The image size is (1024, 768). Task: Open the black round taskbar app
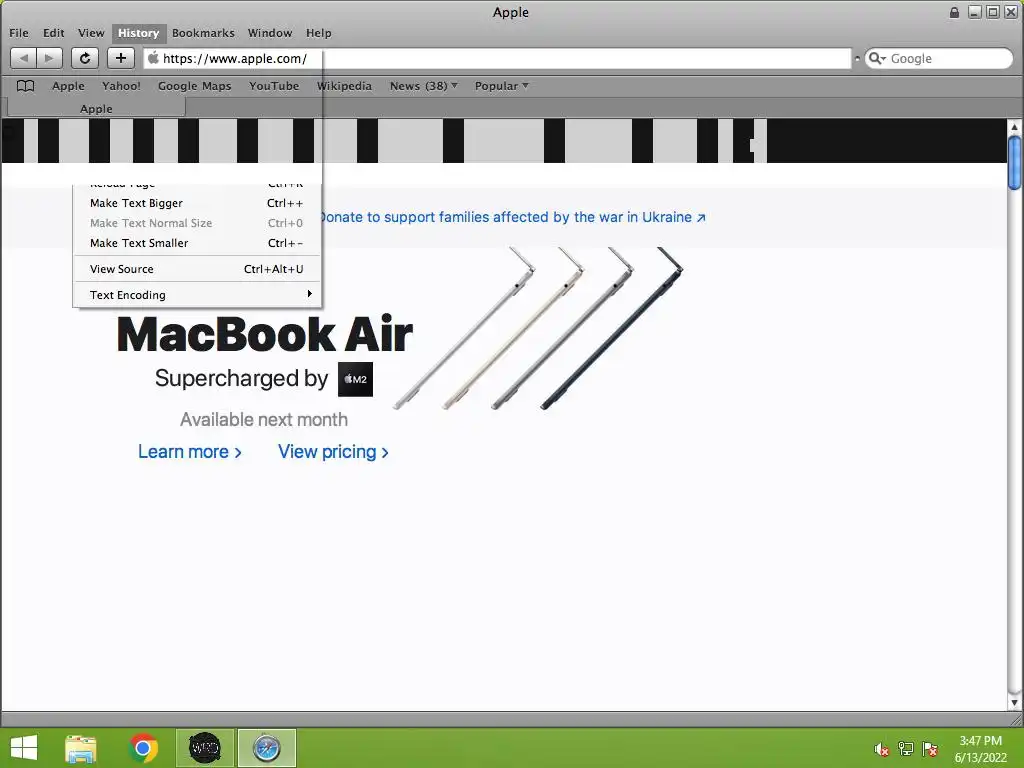click(204, 748)
